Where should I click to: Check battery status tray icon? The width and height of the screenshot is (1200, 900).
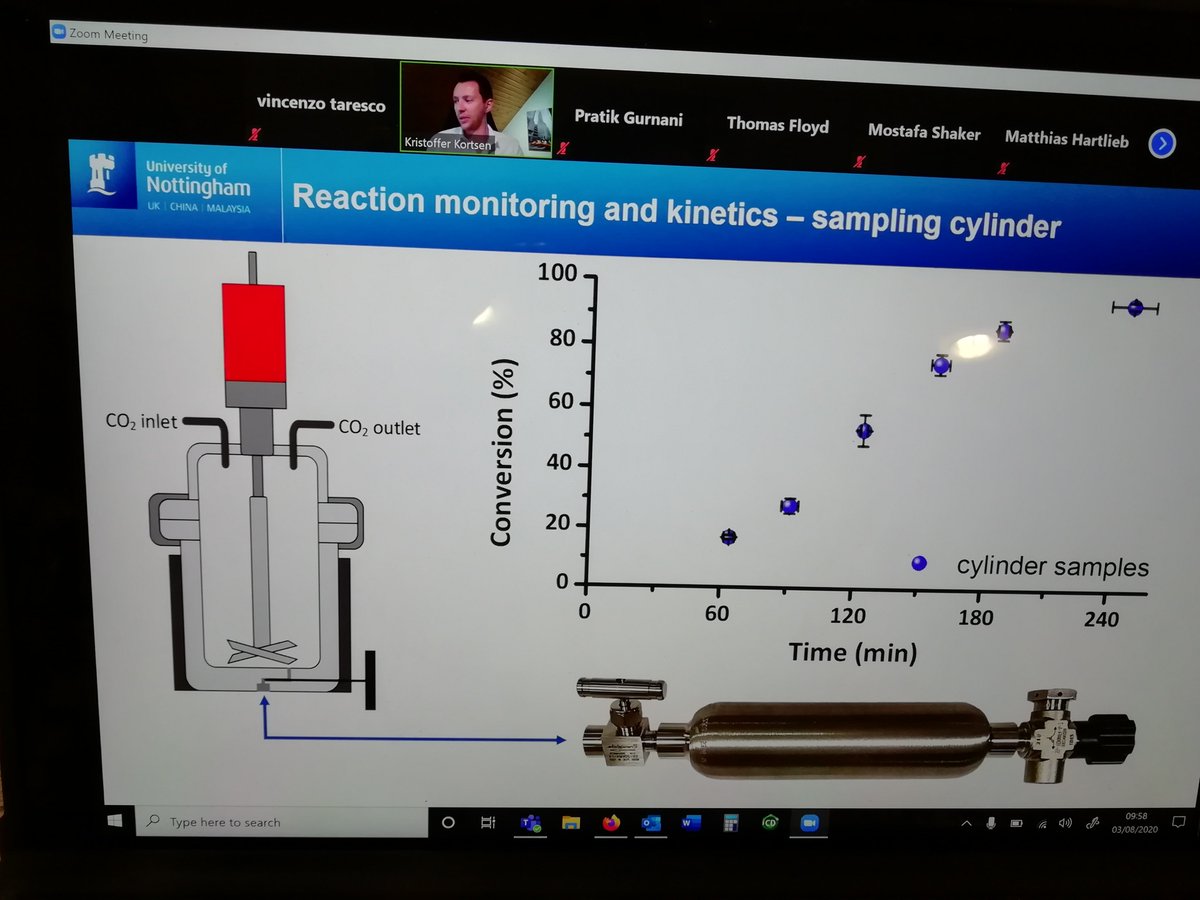tap(1016, 823)
